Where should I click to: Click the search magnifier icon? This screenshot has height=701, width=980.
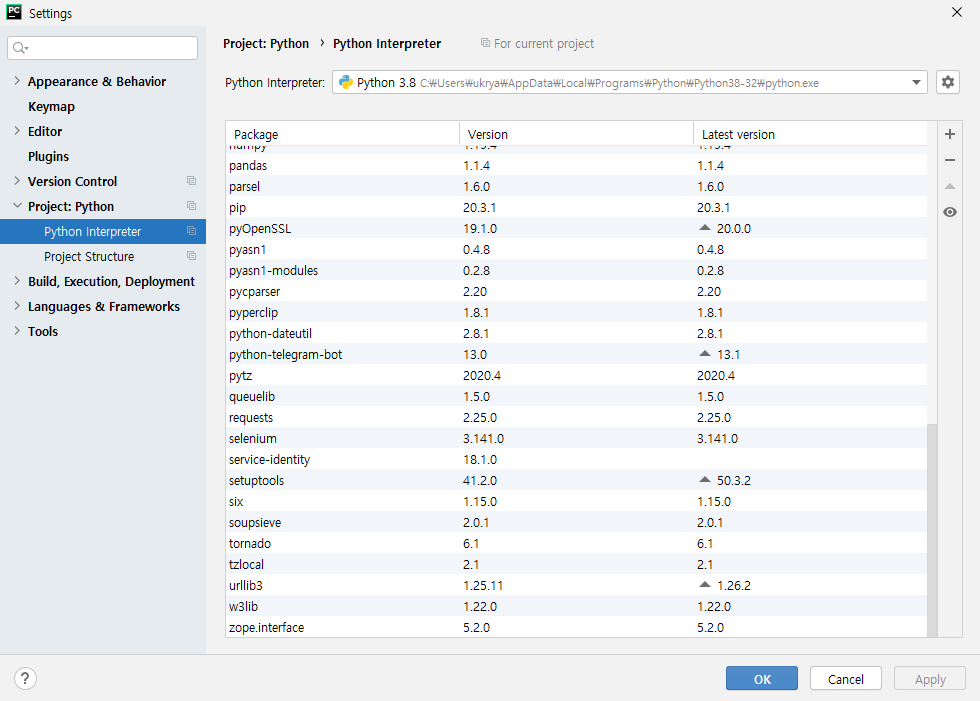pos(20,48)
